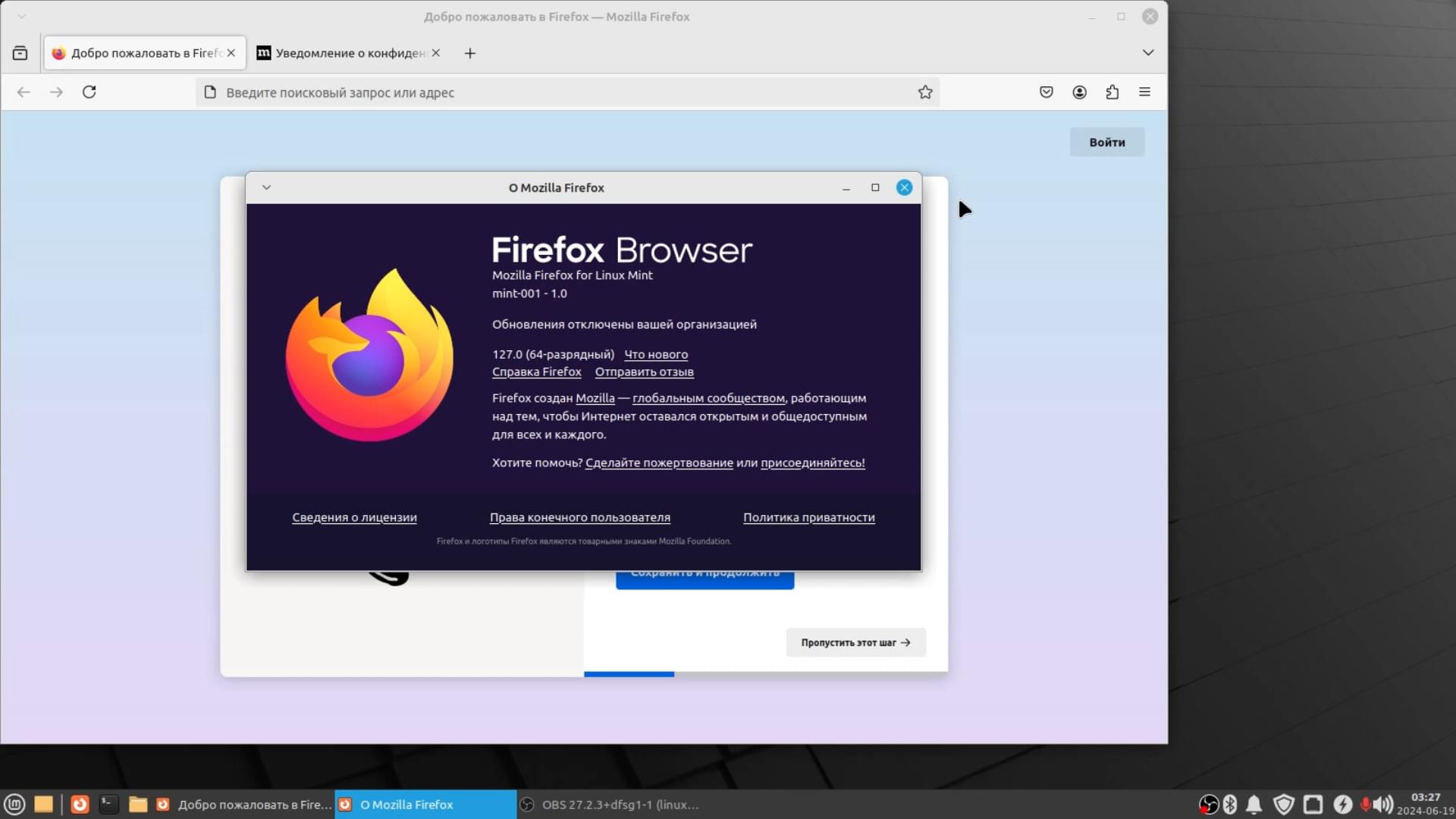
Task: Follow the 'Mozilla' link in About text
Action: pos(595,398)
